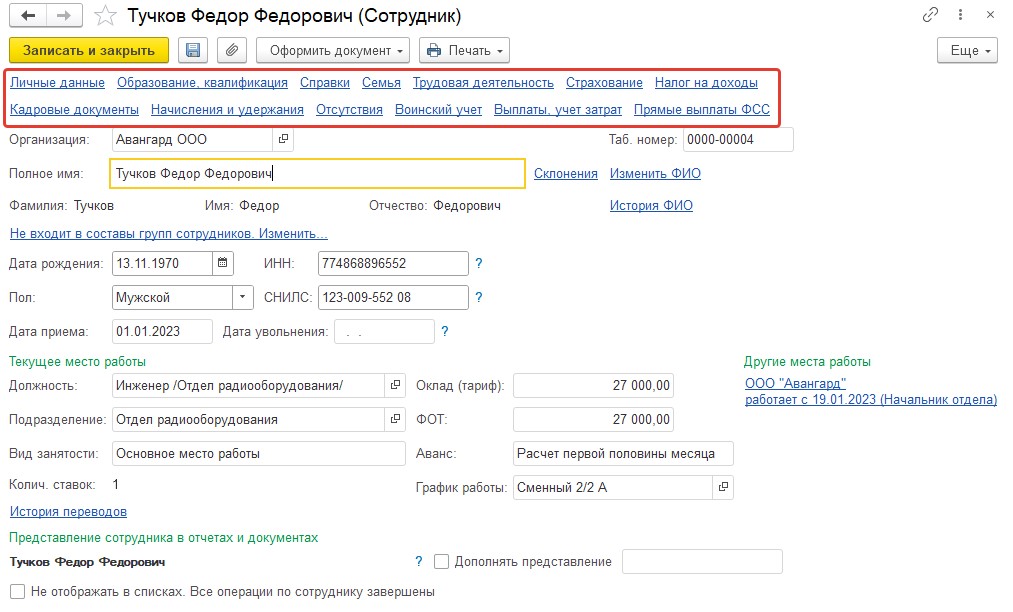Click Записать и закрыть button
Image resolution: width=1013 pixels, height=612 pixels.
pyautogui.click(x=89, y=50)
